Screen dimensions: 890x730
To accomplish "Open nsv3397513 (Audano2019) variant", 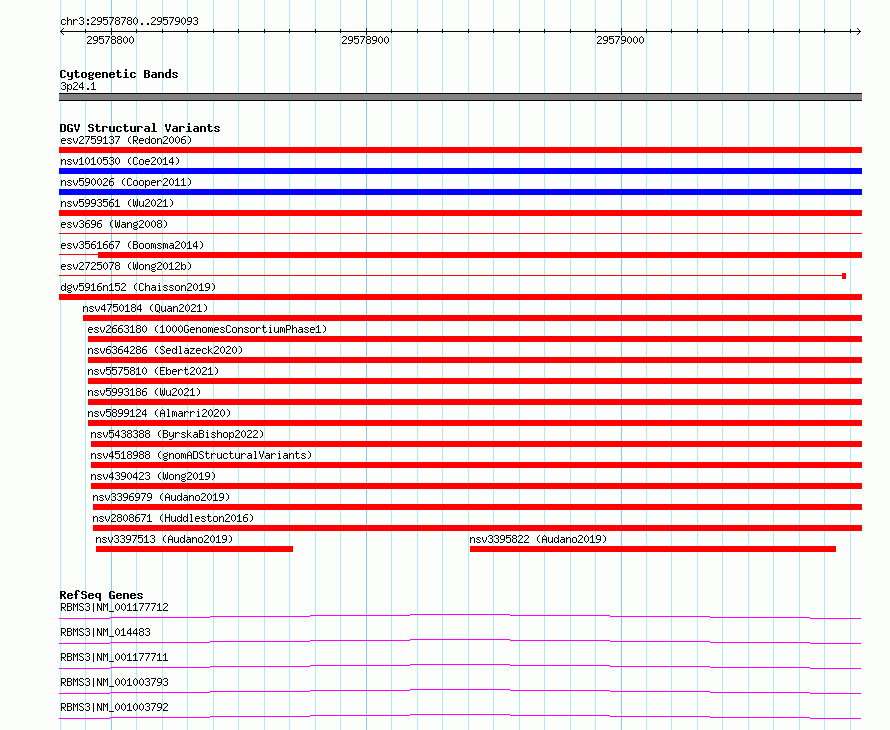I will (164, 539).
